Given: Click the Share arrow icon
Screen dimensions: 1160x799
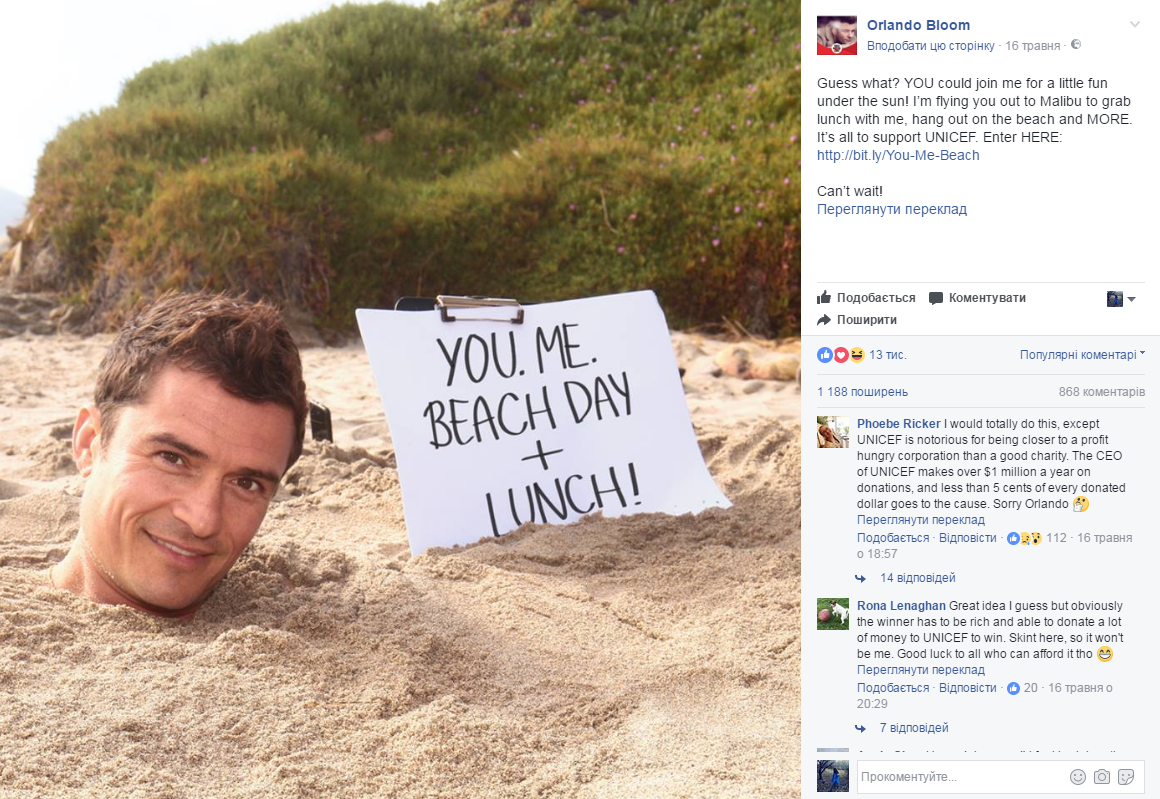Looking at the screenshot, I should [824, 320].
